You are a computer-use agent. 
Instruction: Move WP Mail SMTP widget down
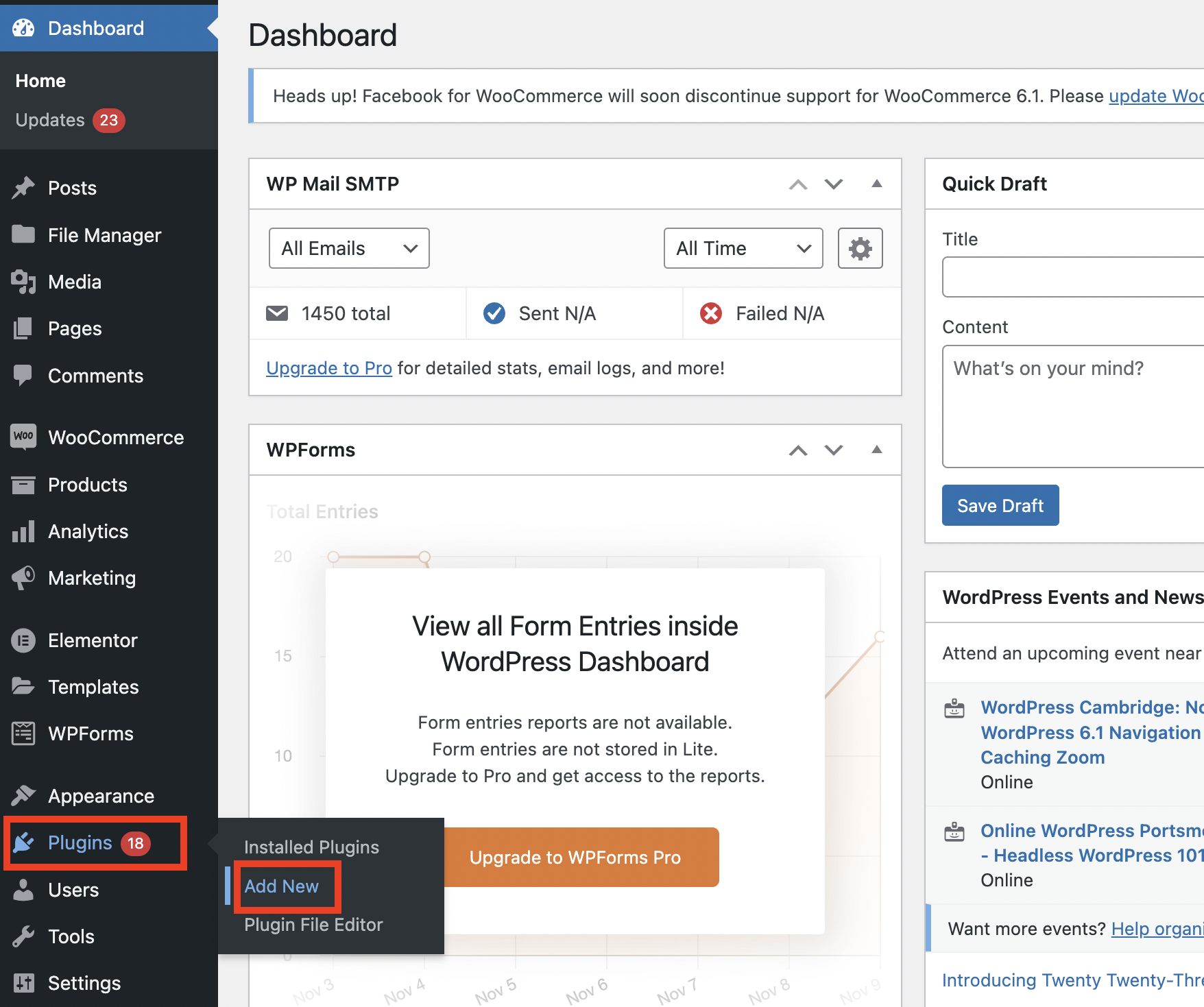[834, 184]
